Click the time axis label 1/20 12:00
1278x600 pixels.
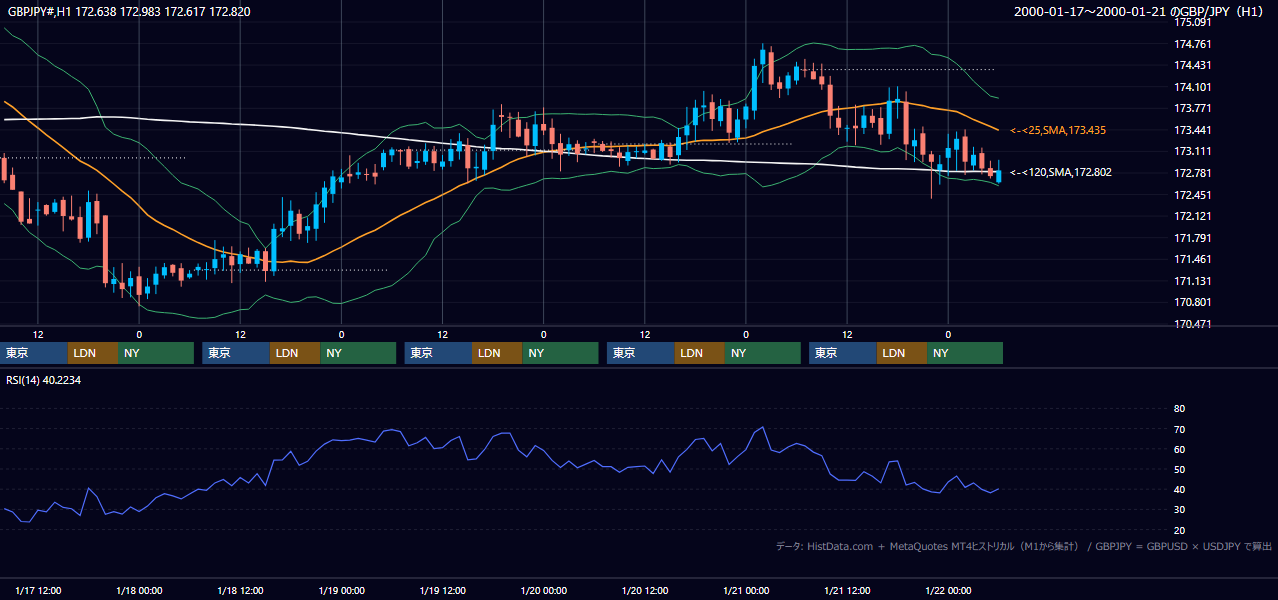[x=645, y=590]
